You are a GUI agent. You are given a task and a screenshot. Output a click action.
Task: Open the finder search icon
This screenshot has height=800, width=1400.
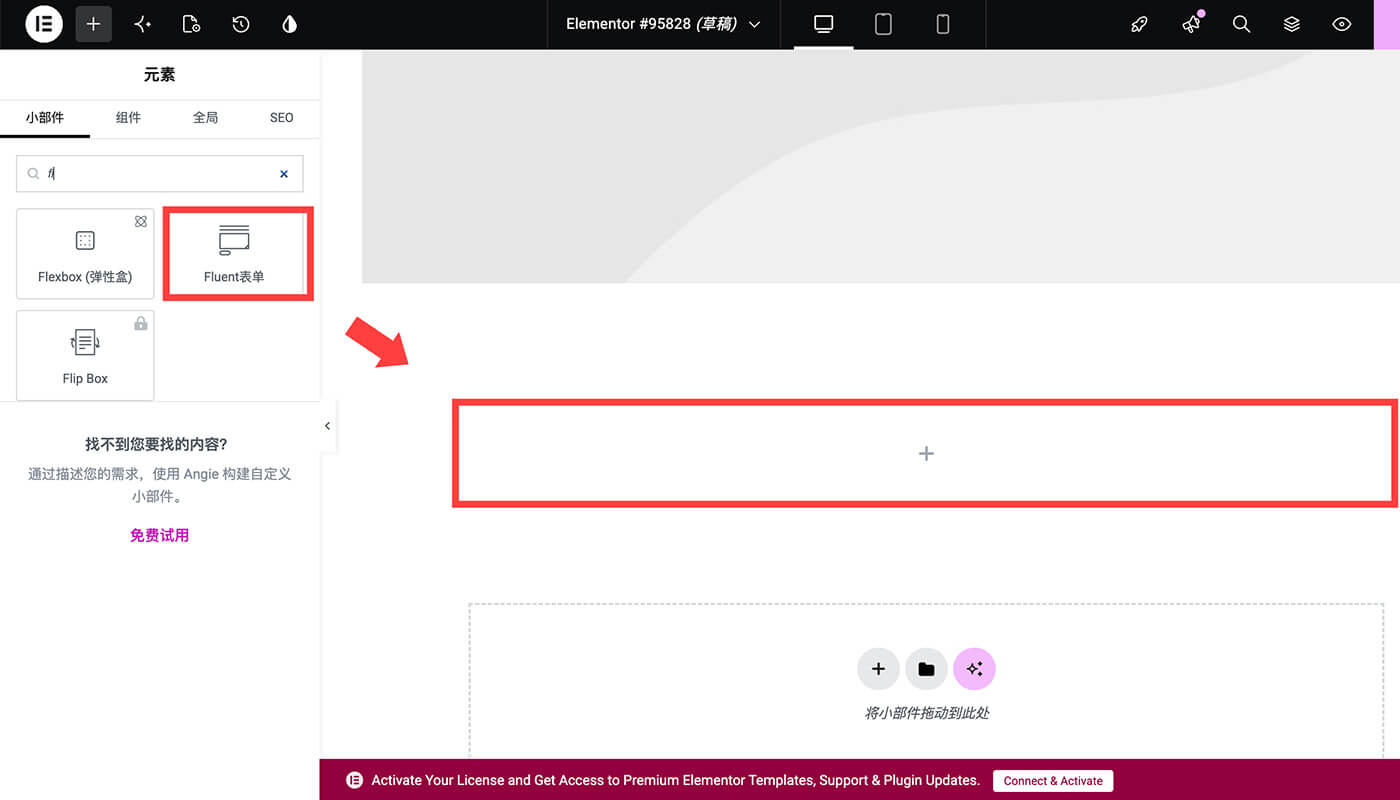click(x=1241, y=24)
